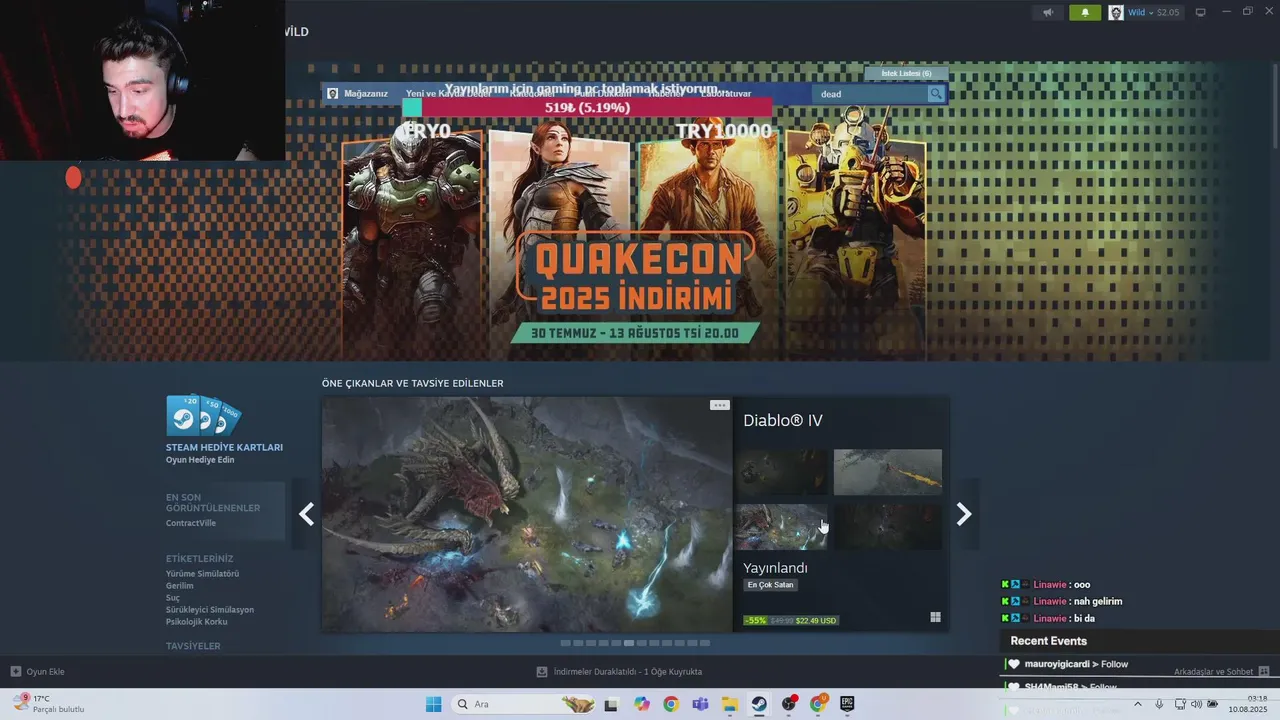
Task: Click the Wild profile avatar picture
Action: tap(1116, 12)
